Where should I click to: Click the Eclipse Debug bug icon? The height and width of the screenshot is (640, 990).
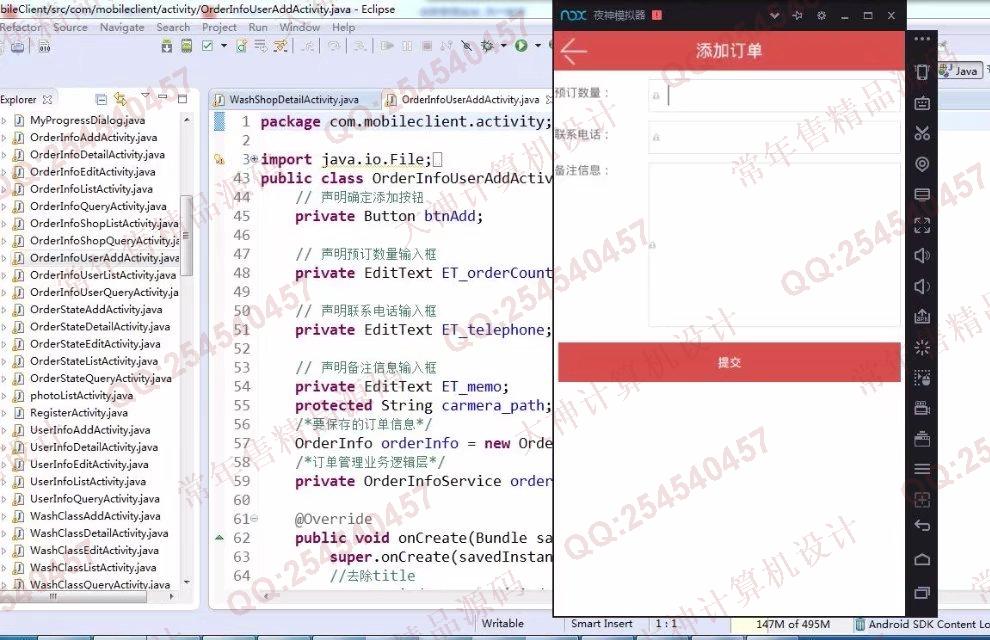pos(487,45)
